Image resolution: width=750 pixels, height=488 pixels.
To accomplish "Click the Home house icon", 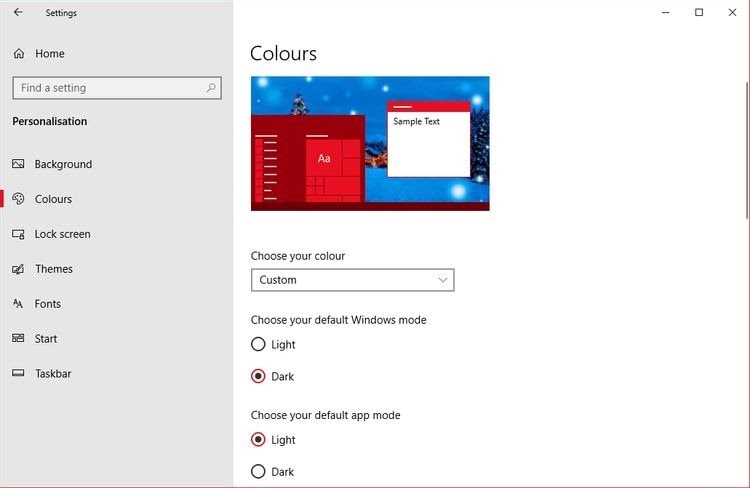I will tap(19, 54).
